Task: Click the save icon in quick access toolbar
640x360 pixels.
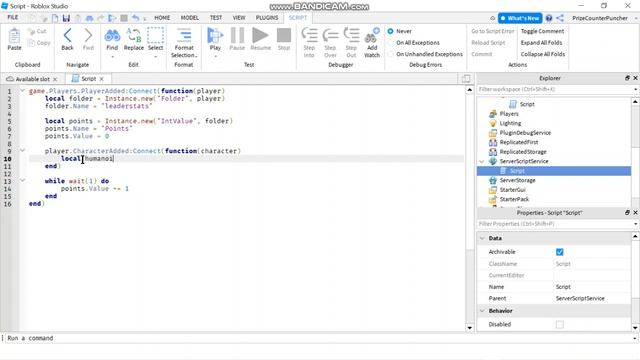Action: pyautogui.click(x=66, y=18)
